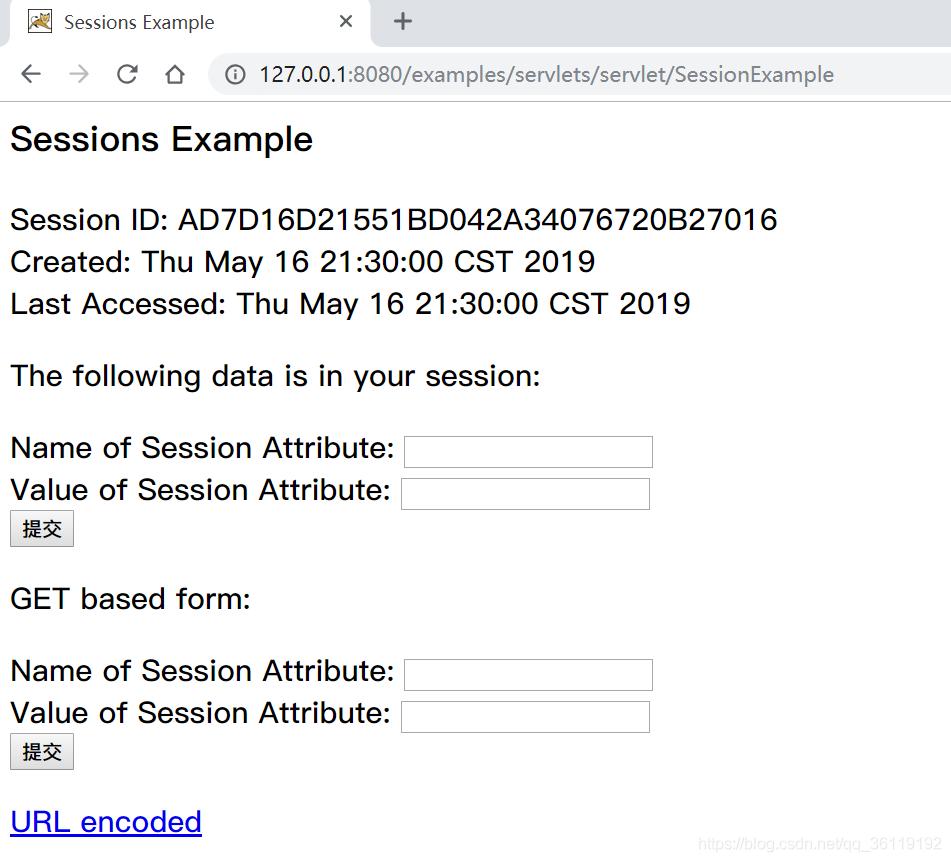Reload the SessionExample page
The width and height of the screenshot is (951, 862).
[x=127, y=74]
